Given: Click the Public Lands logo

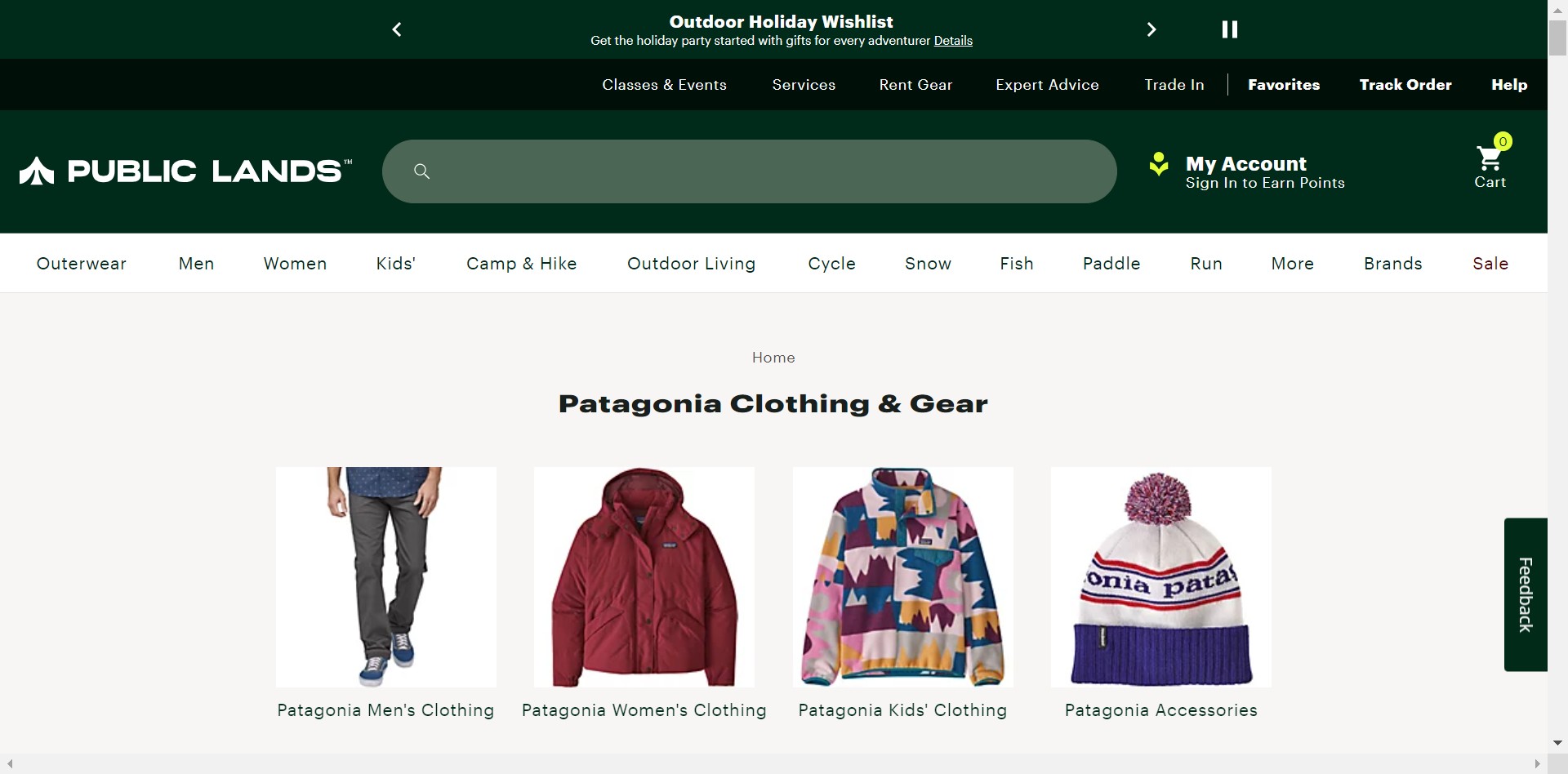Looking at the screenshot, I should 186,171.
